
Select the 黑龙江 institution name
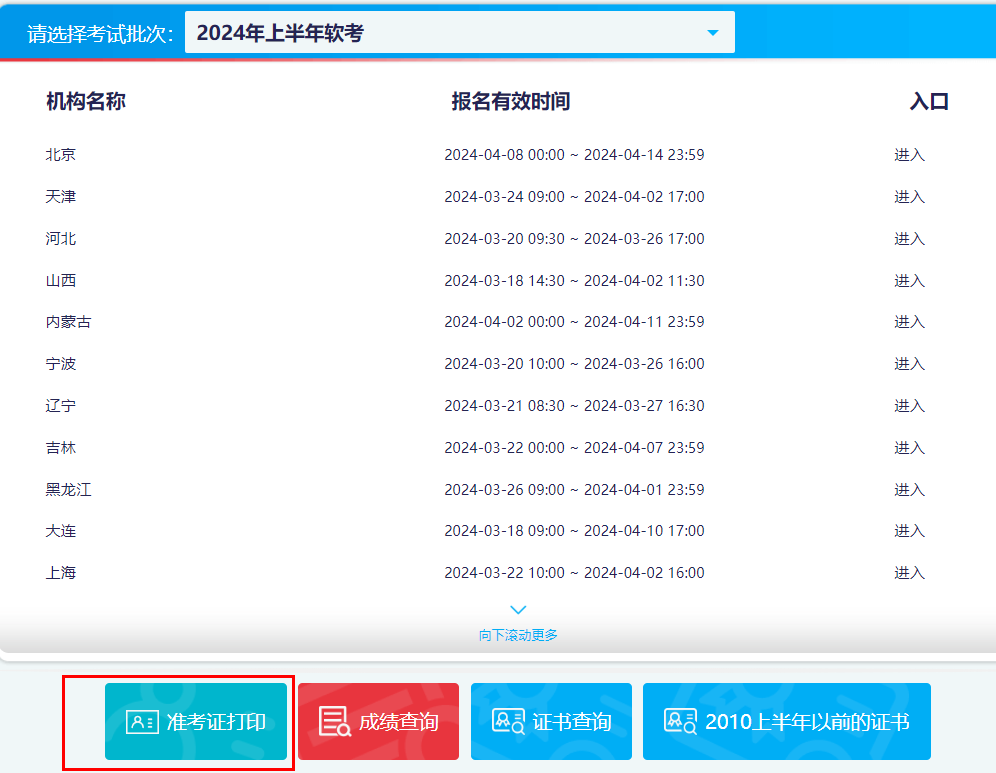(69, 490)
